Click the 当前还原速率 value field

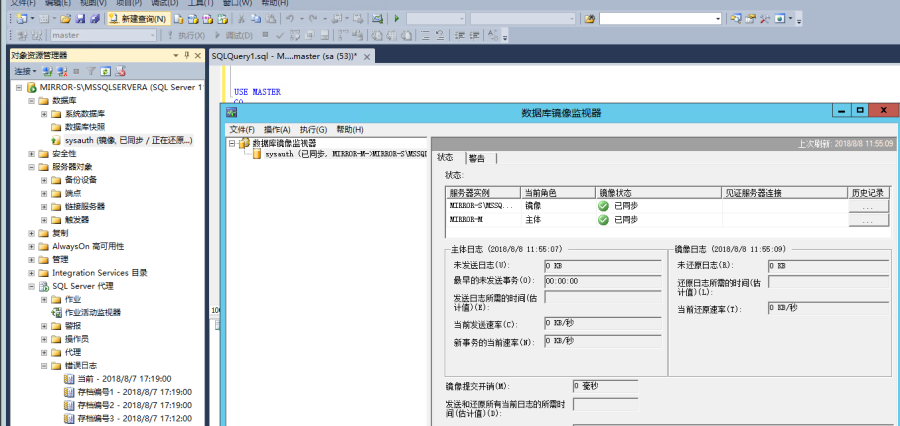coord(829,308)
